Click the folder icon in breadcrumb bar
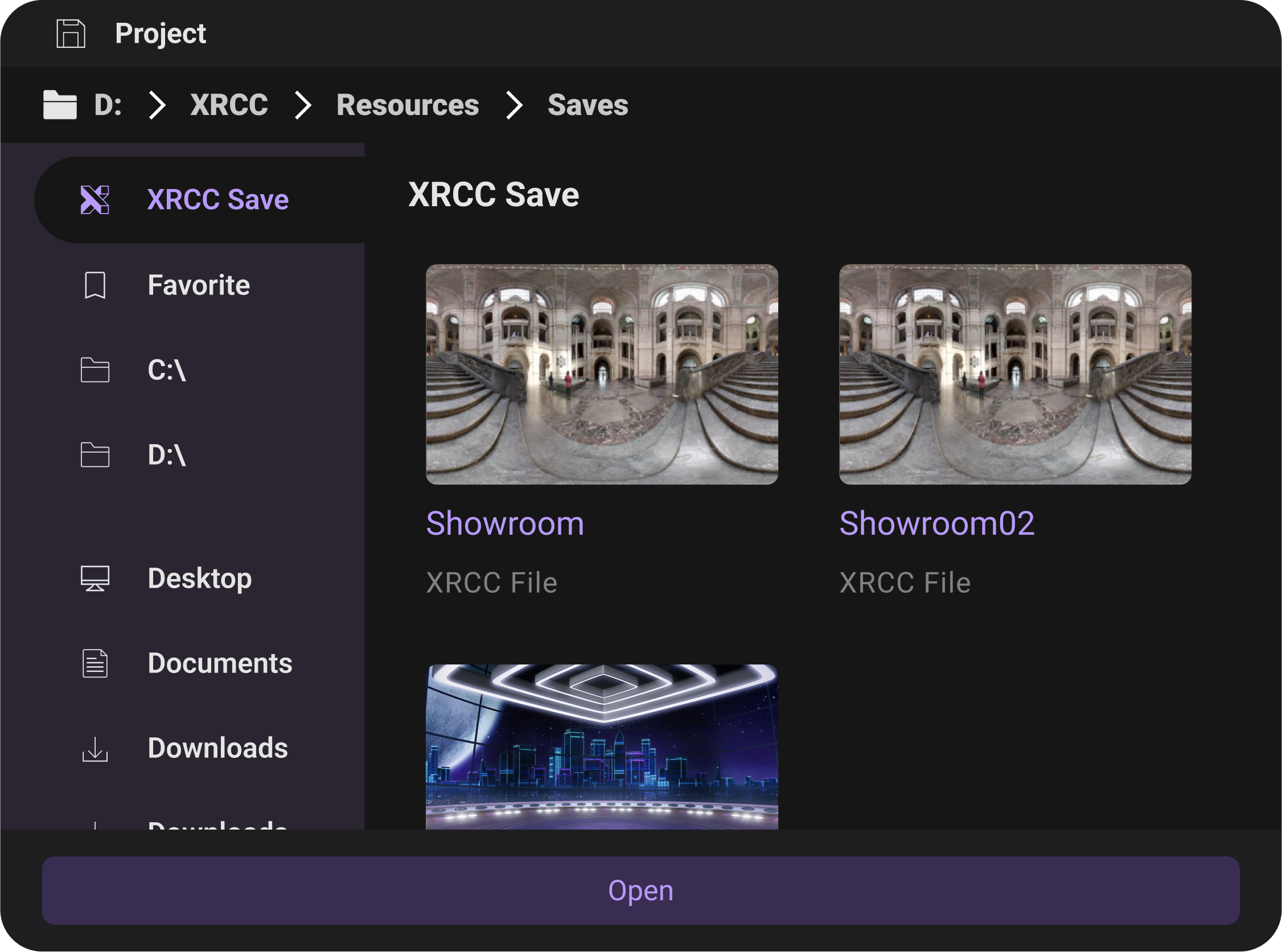The image size is (1282, 952). 60,105
